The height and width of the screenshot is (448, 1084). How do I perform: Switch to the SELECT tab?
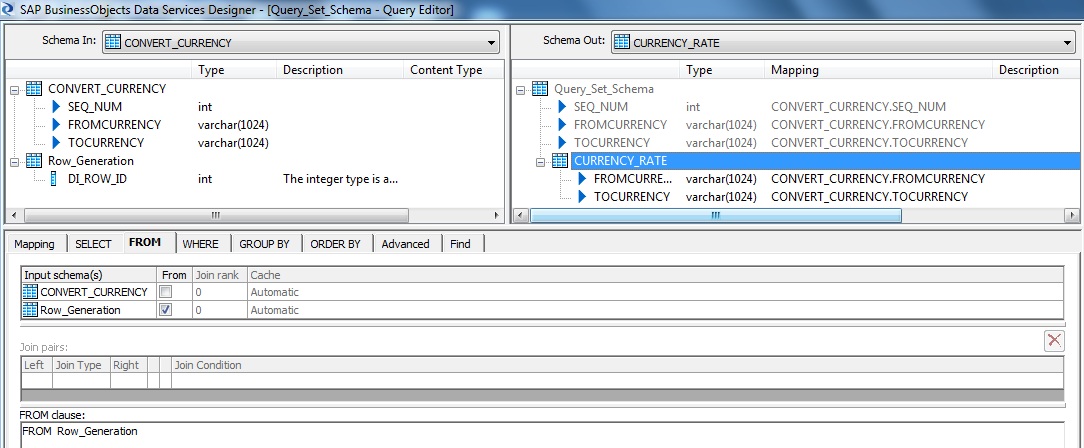(x=93, y=244)
